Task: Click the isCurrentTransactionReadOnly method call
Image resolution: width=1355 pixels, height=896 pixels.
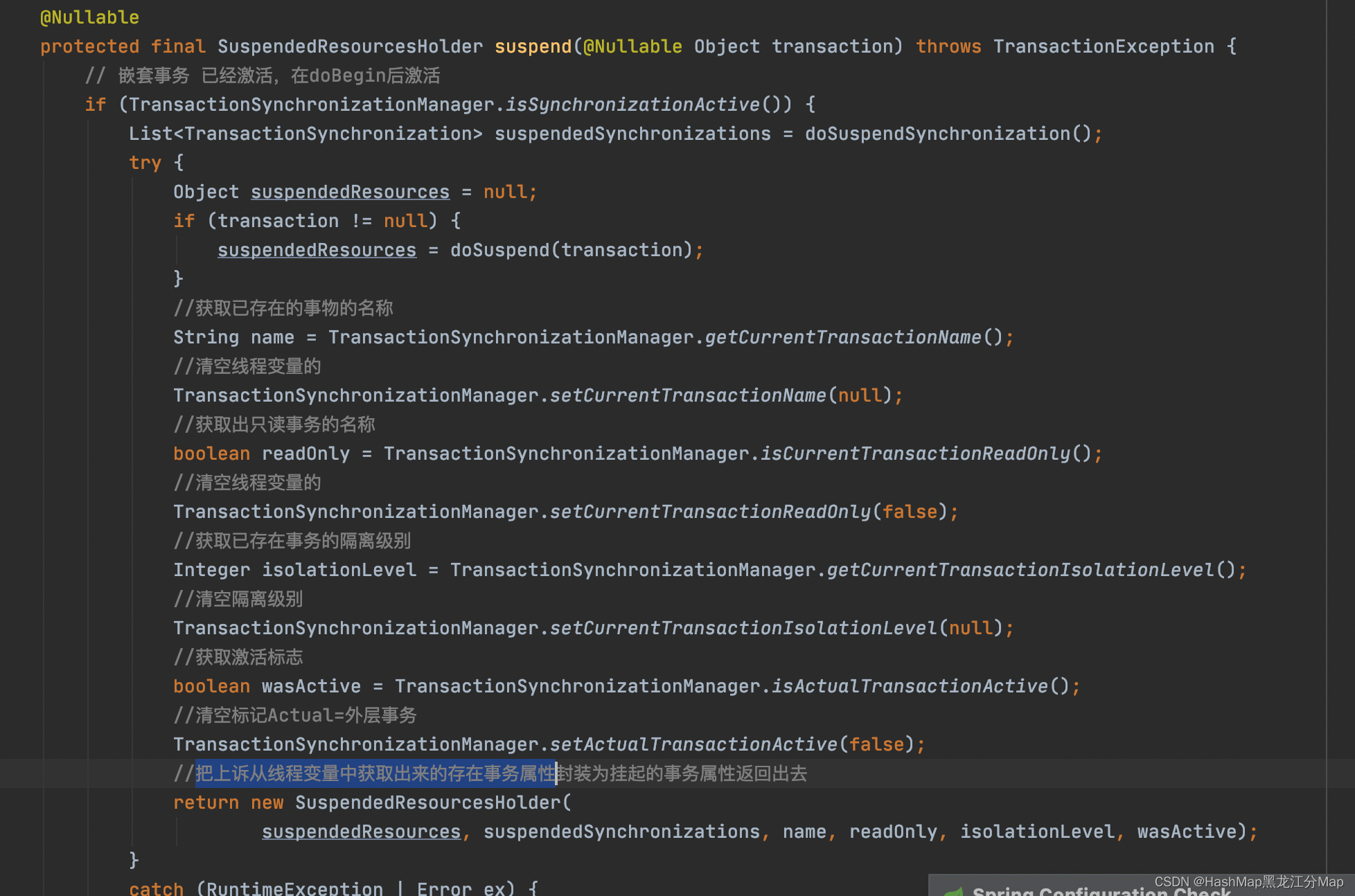Action: coord(915,454)
